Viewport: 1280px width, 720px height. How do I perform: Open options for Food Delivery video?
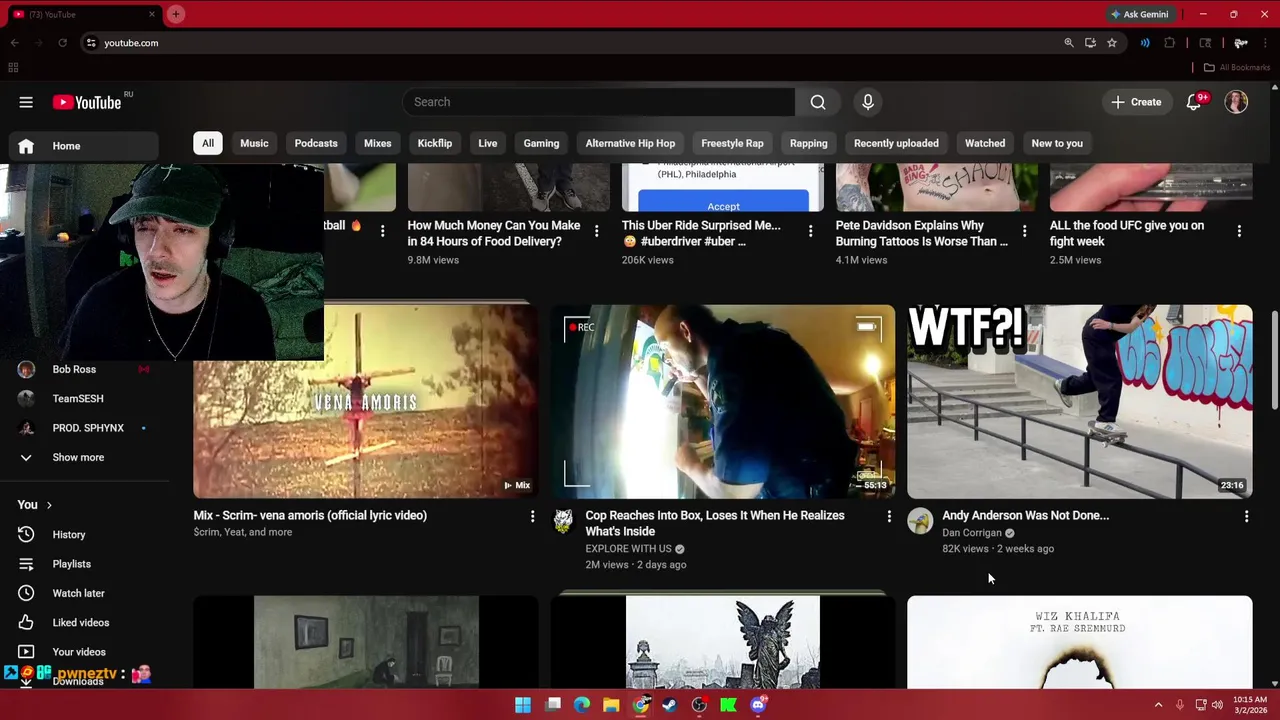[x=596, y=231]
